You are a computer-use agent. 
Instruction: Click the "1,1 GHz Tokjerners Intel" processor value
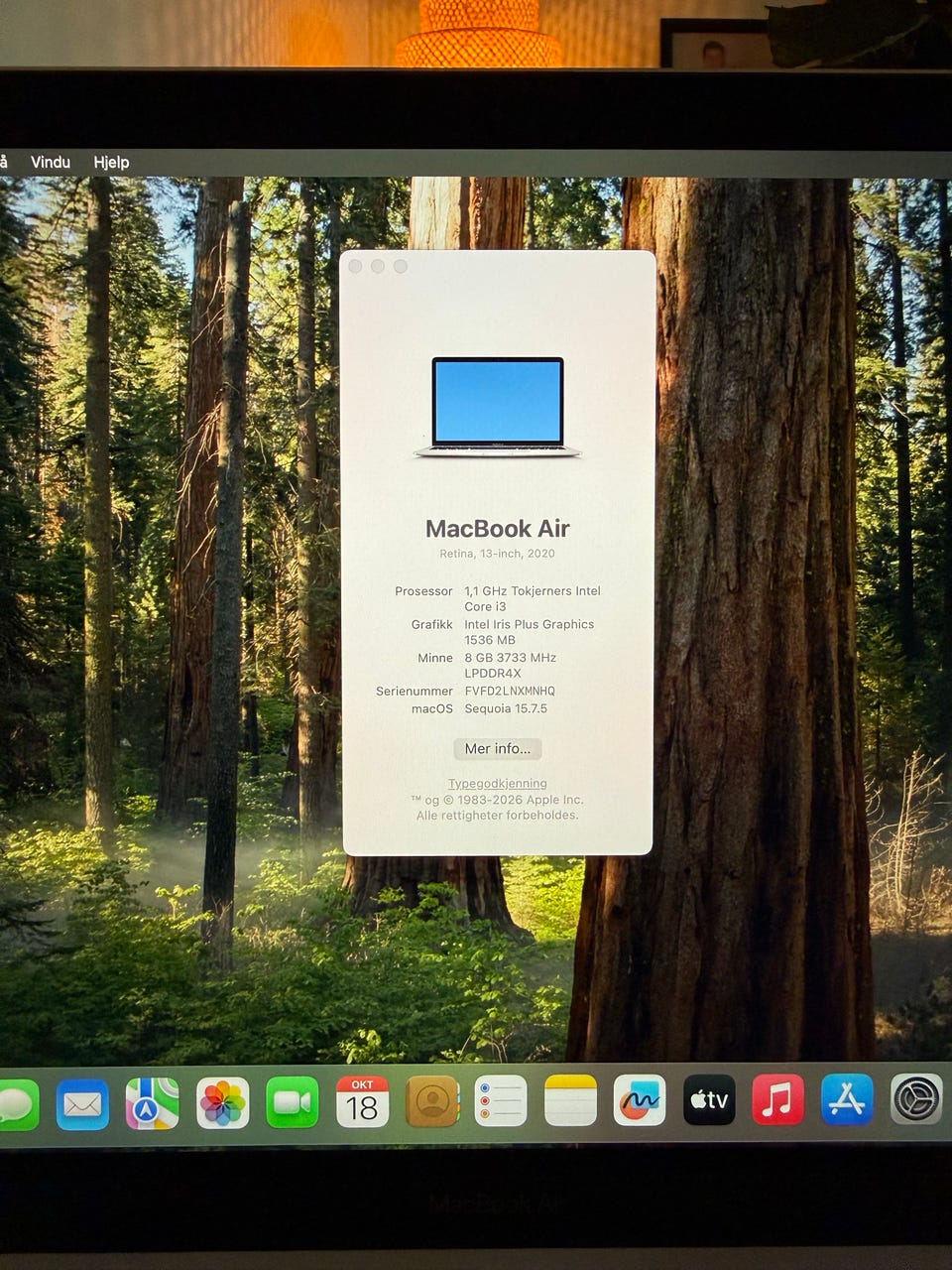(x=533, y=591)
